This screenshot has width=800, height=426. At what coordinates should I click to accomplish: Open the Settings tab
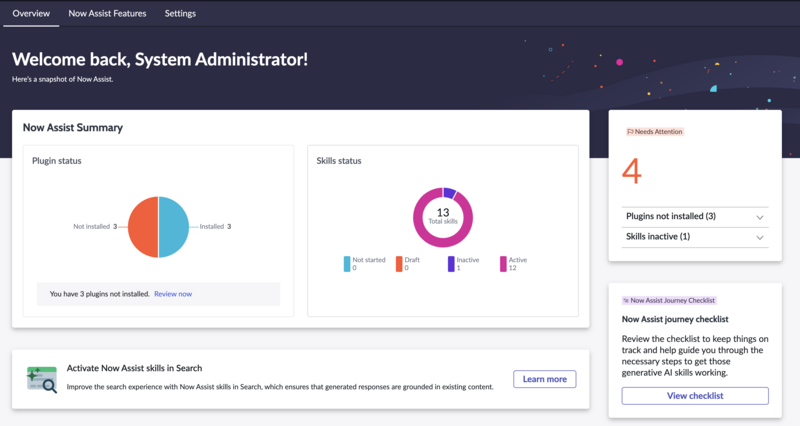click(x=180, y=13)
